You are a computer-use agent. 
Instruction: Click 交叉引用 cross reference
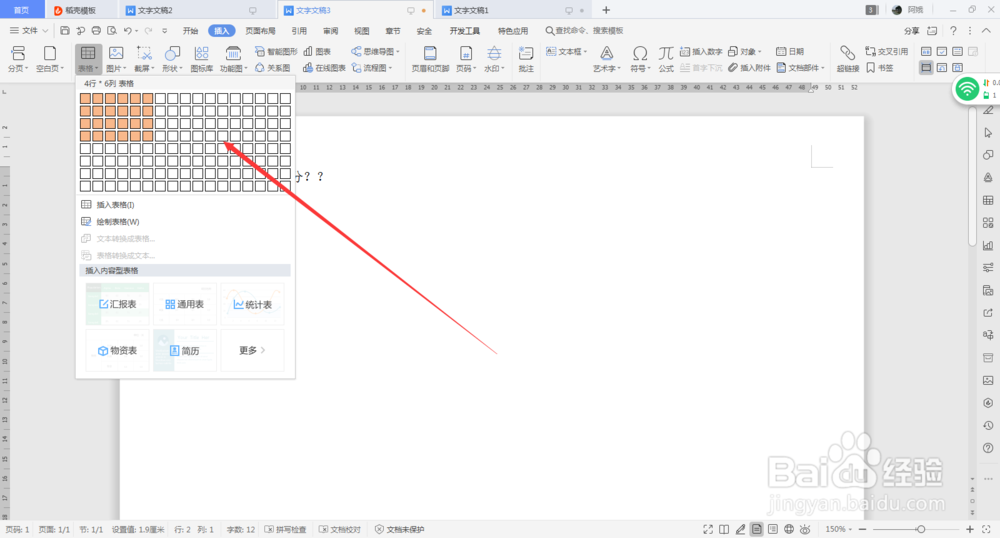pos(886,52)
